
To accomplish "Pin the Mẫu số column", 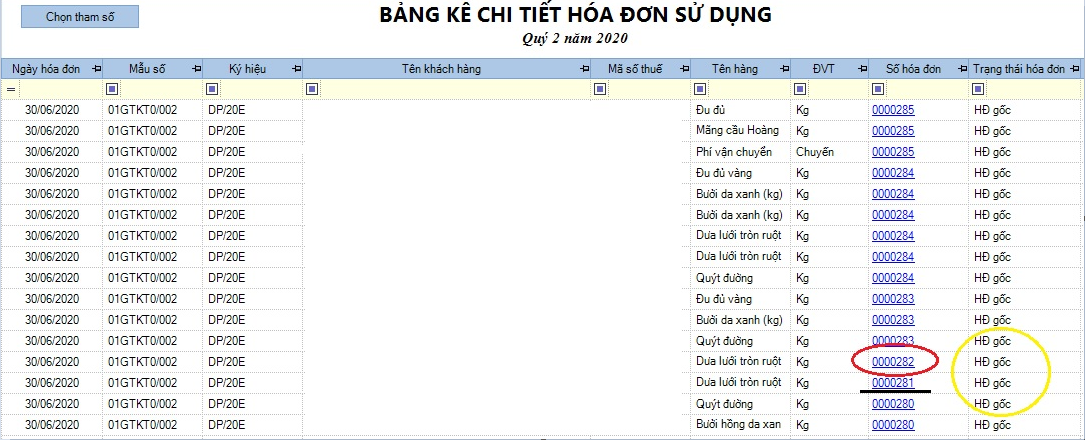I will click(x=195, y=69).
